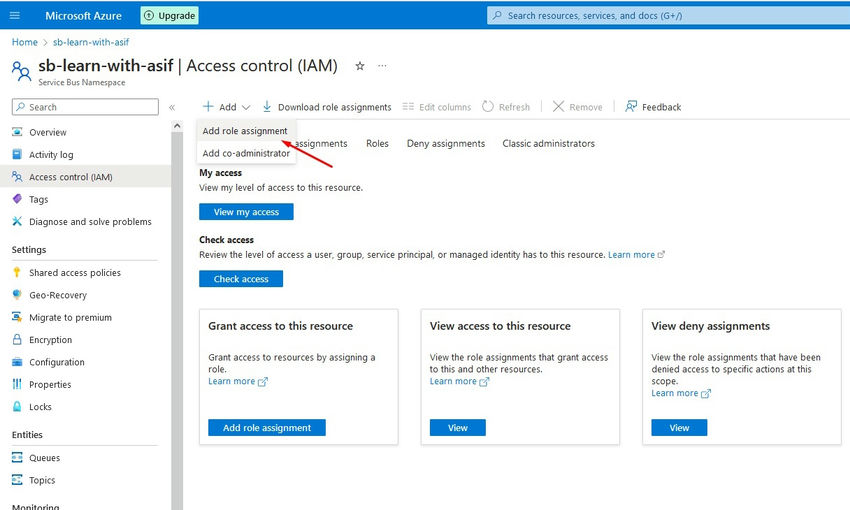Screen dimensions: 850x510
Task: Click the Upgrade button in header
Action: click(x=169, y=16)
